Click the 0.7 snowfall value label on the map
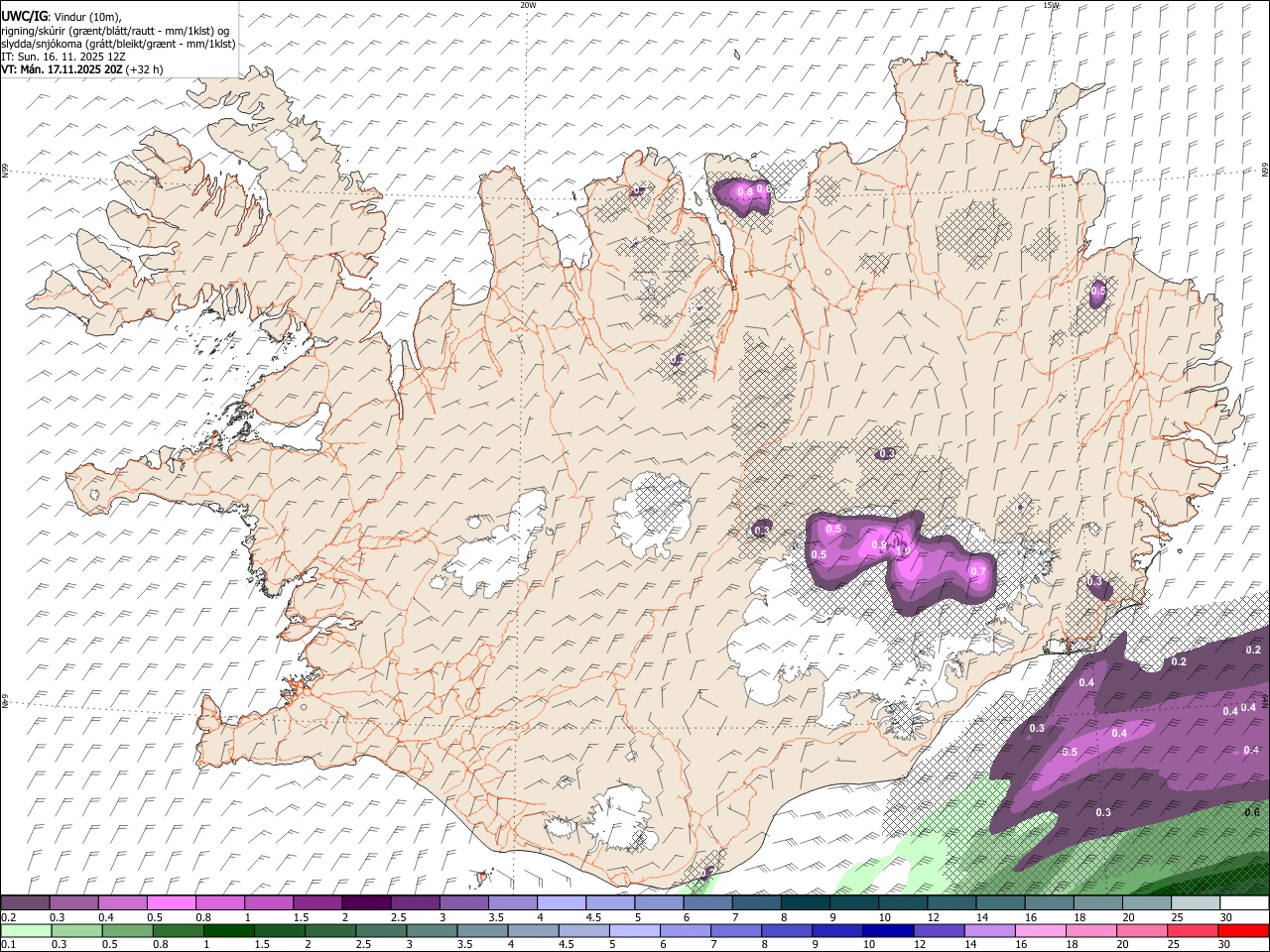 coord(977,571)
